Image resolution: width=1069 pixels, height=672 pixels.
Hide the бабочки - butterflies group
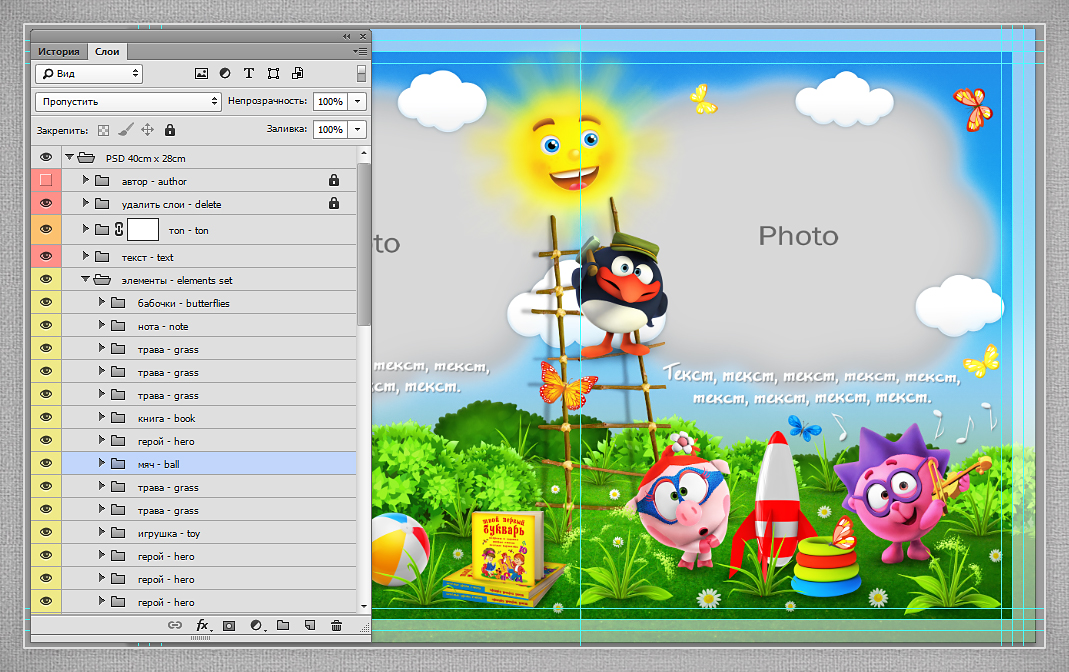pyautogui.click(x=46, y=303)
